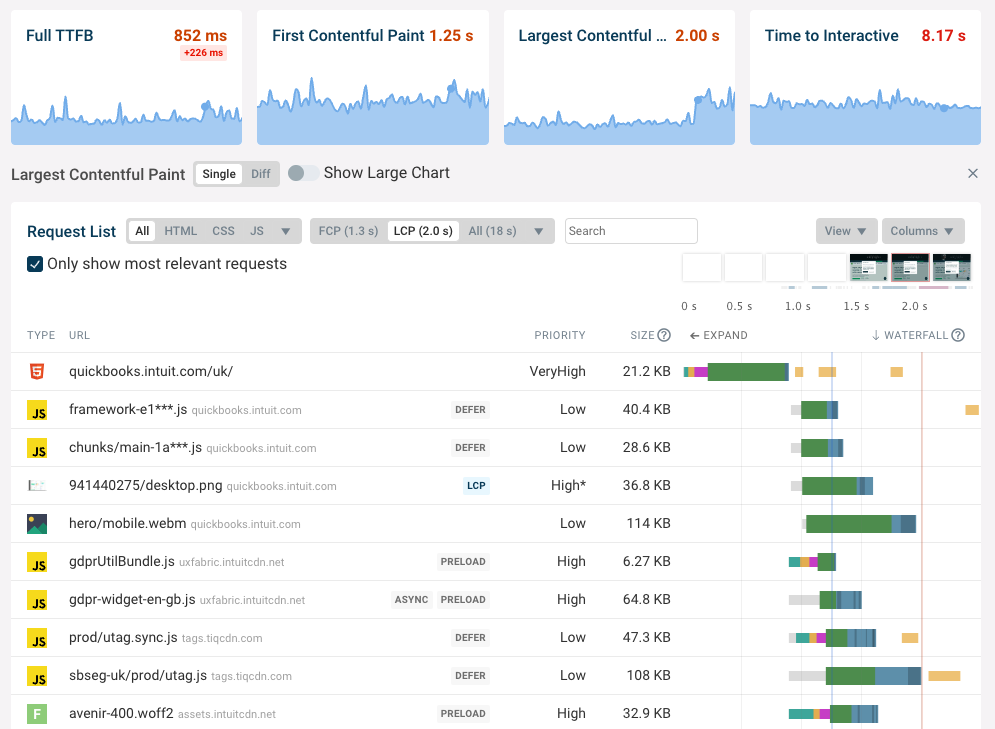Screen dimensions: 995x729
Task: Click the PRIORITY column header
Action: 560,335
